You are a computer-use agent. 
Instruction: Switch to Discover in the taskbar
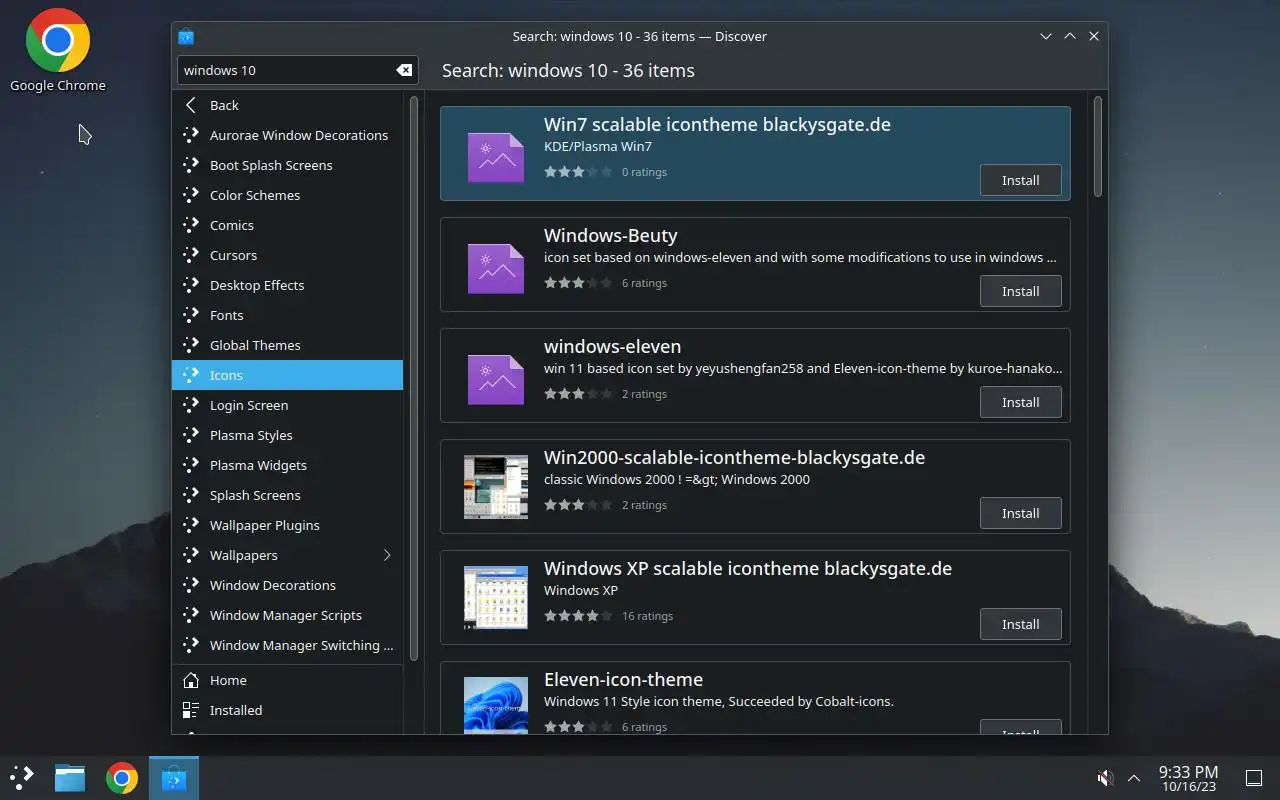(x=174, y=777)
